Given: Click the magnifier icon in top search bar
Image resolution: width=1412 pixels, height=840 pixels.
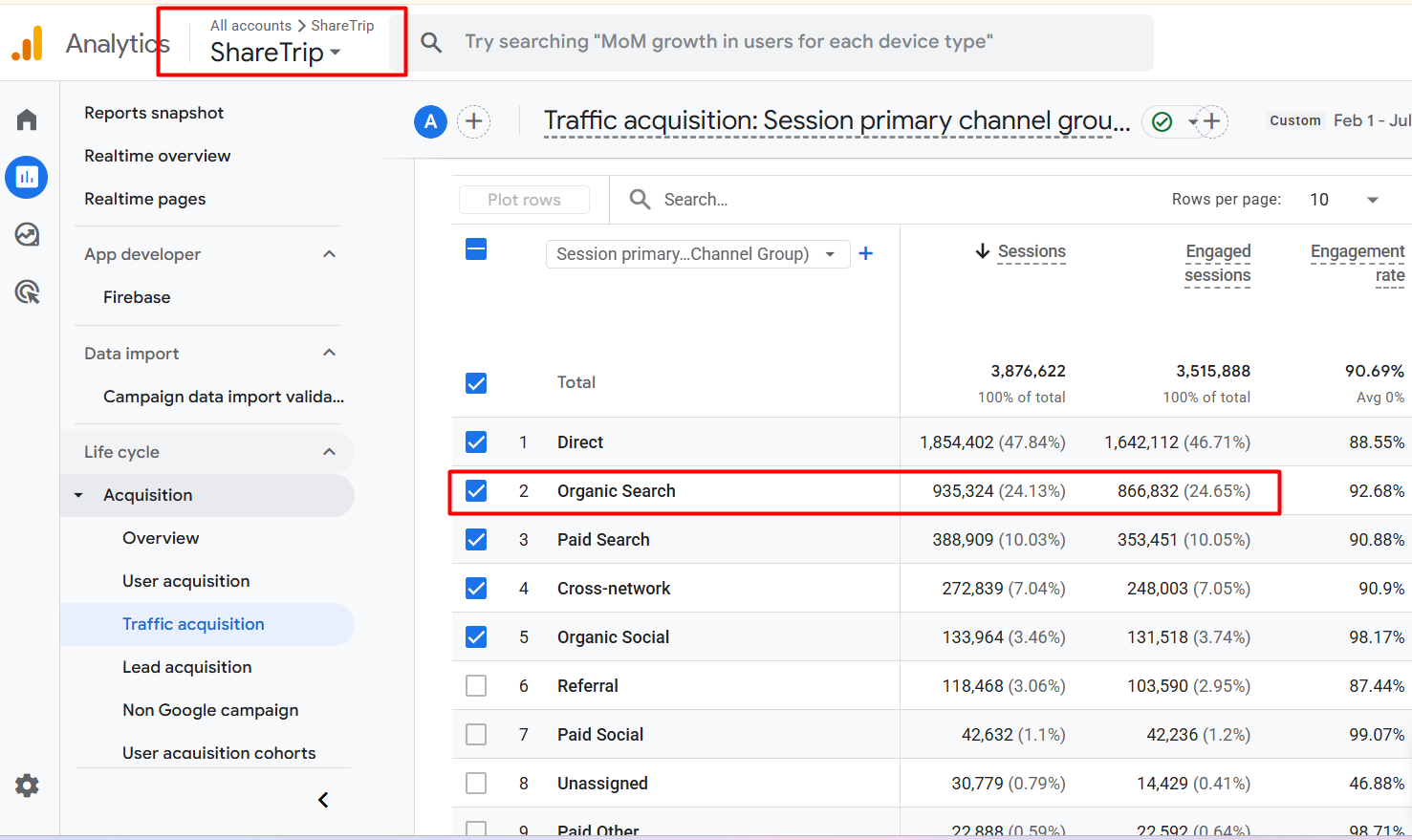Looking at the screenshot, I should click(x=431, y=42).
